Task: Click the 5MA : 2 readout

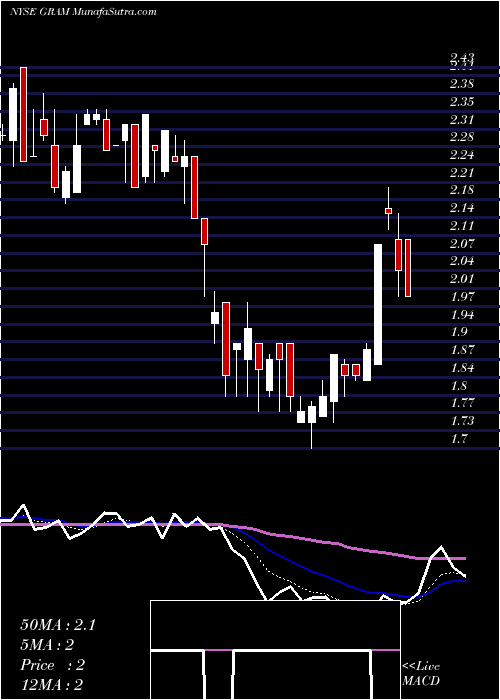Action: click(47, 645)
